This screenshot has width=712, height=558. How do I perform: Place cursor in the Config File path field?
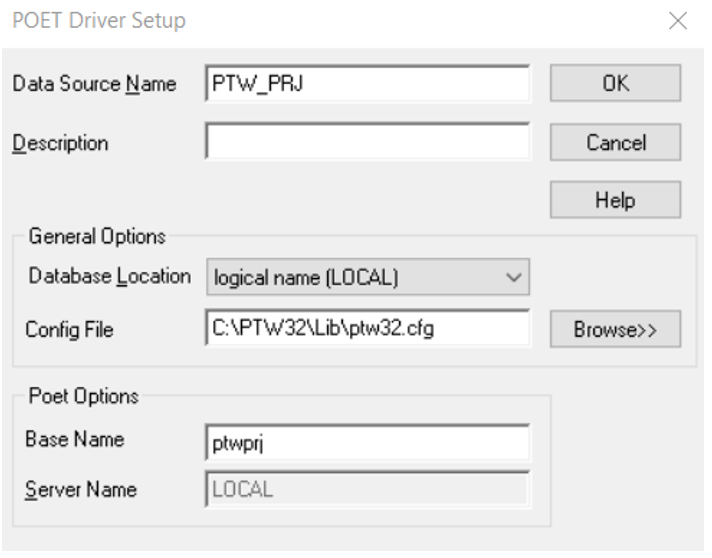pos(367,330)
